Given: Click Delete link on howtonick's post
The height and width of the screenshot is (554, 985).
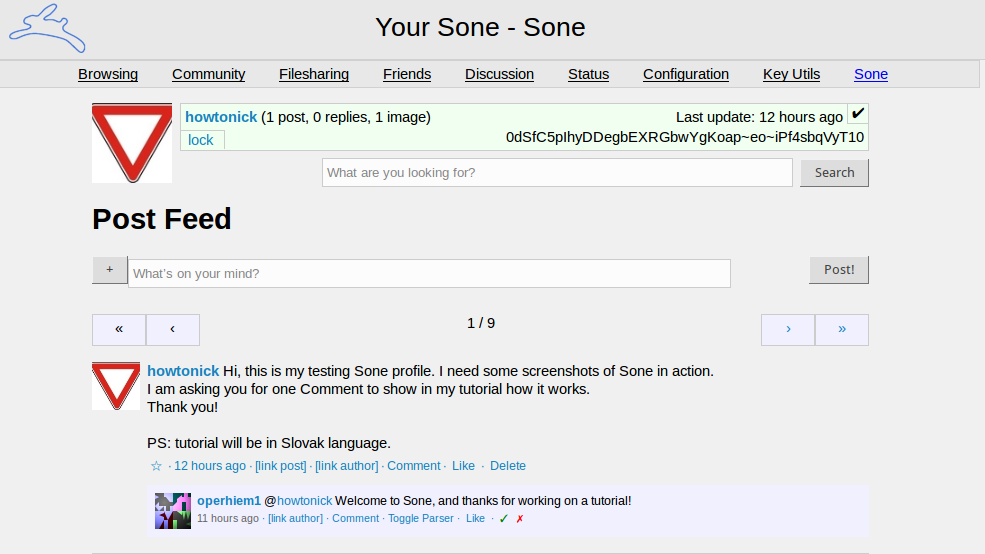Looking at the screenshot, I should tap(508, 466).
